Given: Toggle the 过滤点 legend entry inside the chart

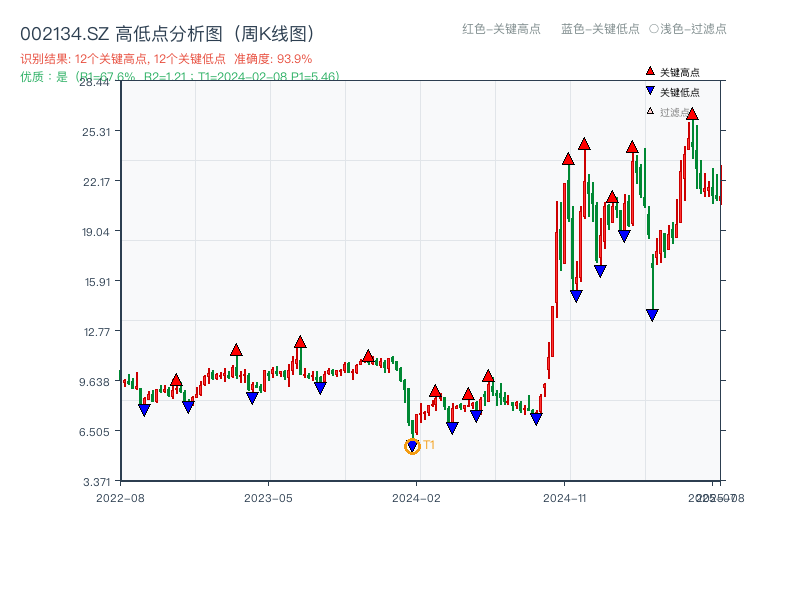Looking at the screenshot, I should tap(667, 112).
